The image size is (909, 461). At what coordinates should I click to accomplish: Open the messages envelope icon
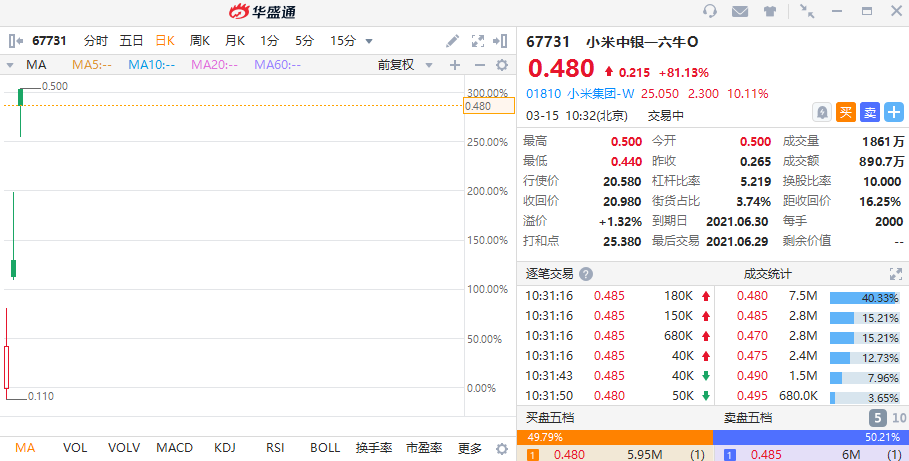[x=740, y=11]
